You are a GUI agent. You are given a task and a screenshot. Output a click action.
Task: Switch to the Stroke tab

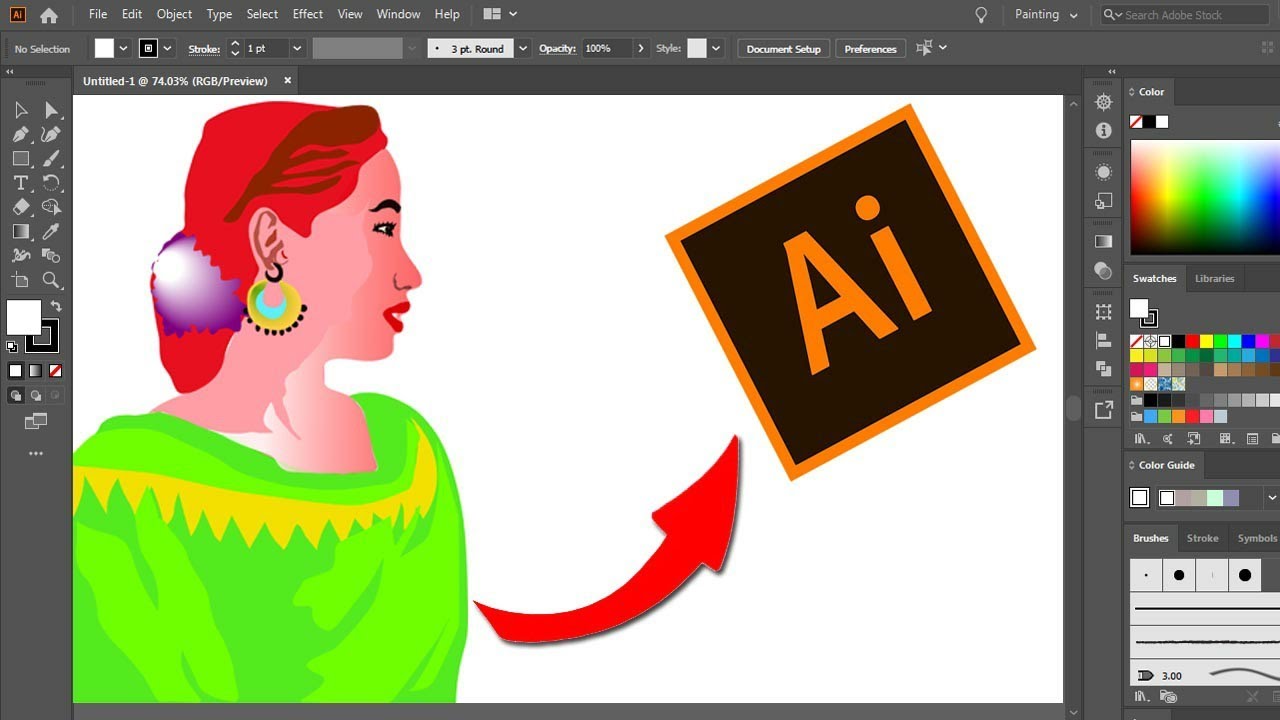[1202, 538]
